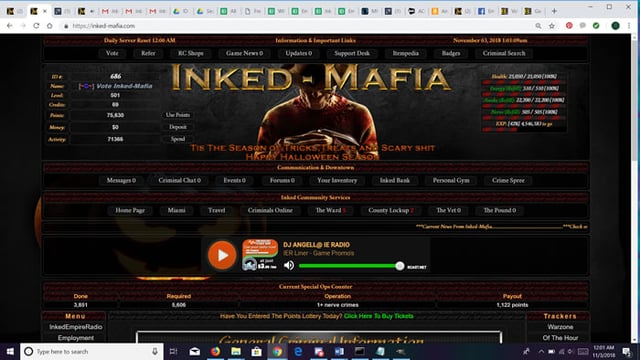Open Microsoft Store from the taskbar

(x=256, y=351)
